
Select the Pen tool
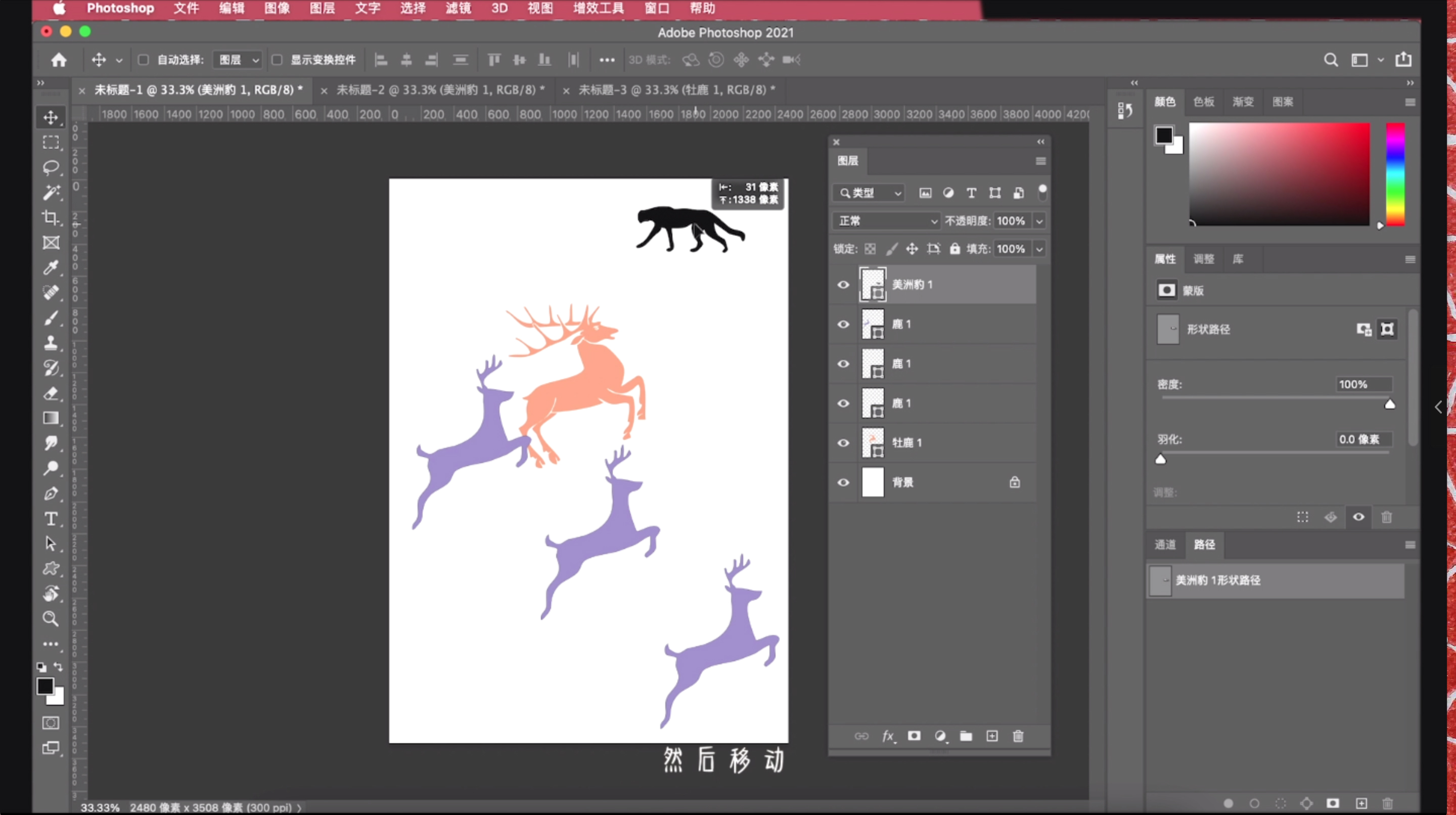51,493
